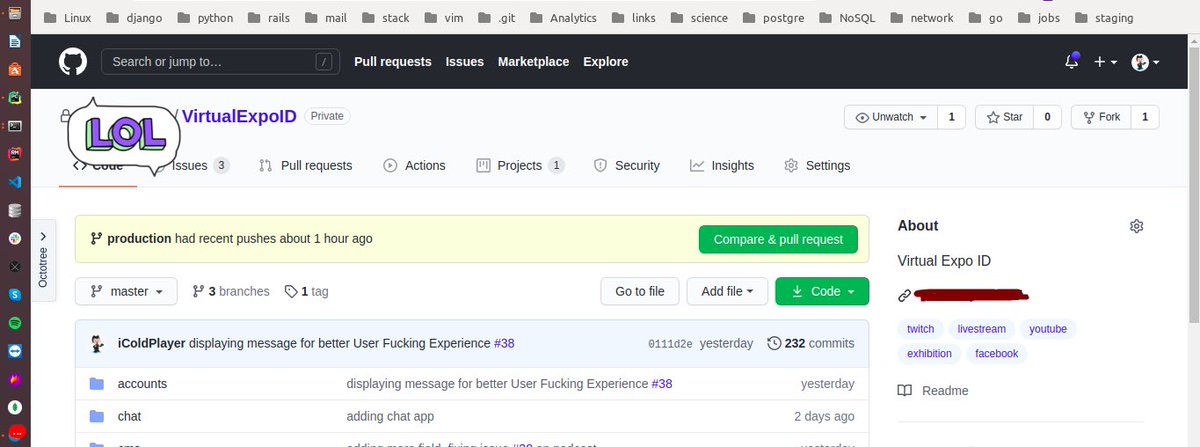Viewport: 1200px width, 447px height.
Task: Open the database tool in the dock
Action: coord(15,211)
